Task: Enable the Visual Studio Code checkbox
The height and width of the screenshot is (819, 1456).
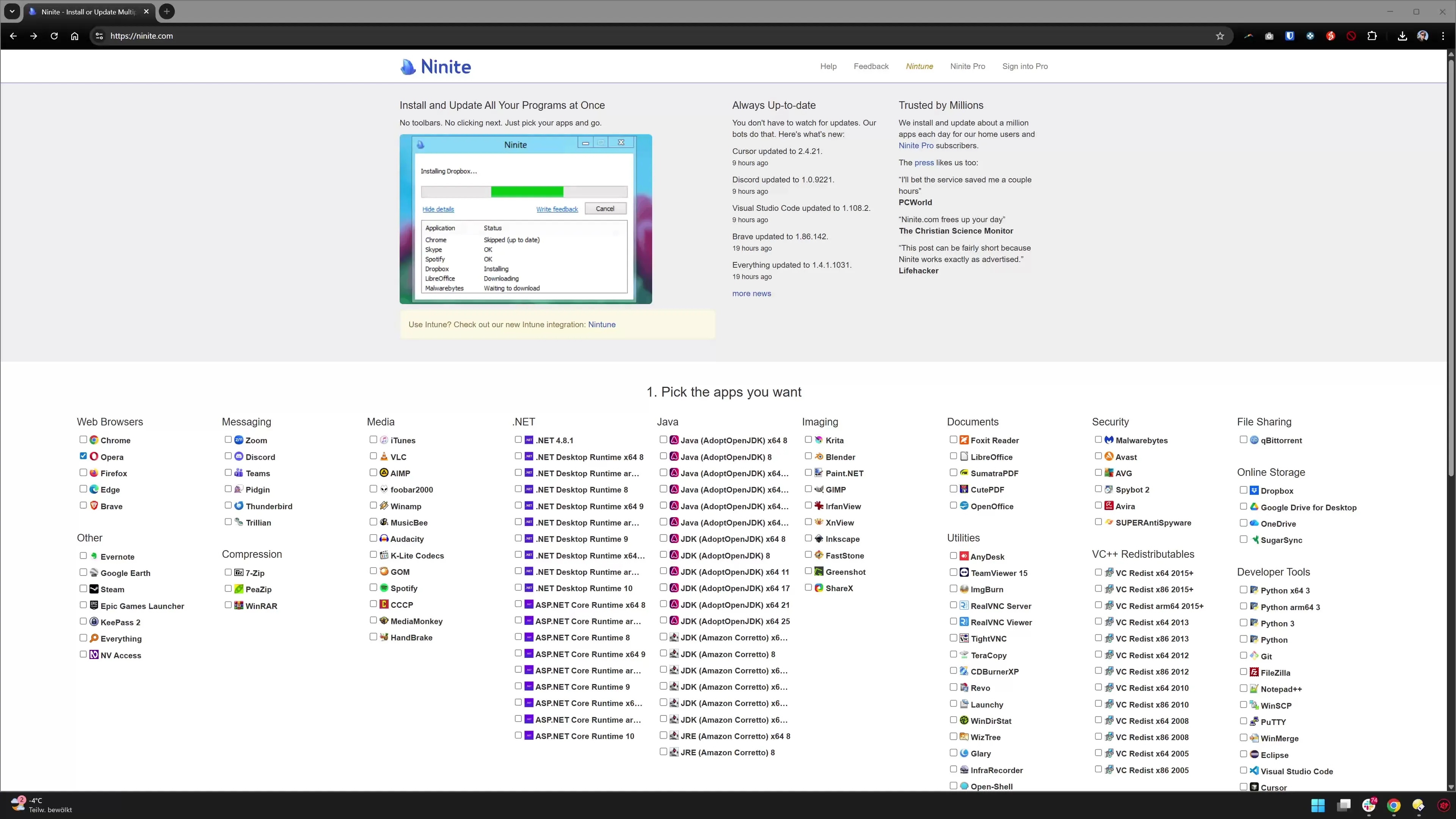Action: (1244, 770)
